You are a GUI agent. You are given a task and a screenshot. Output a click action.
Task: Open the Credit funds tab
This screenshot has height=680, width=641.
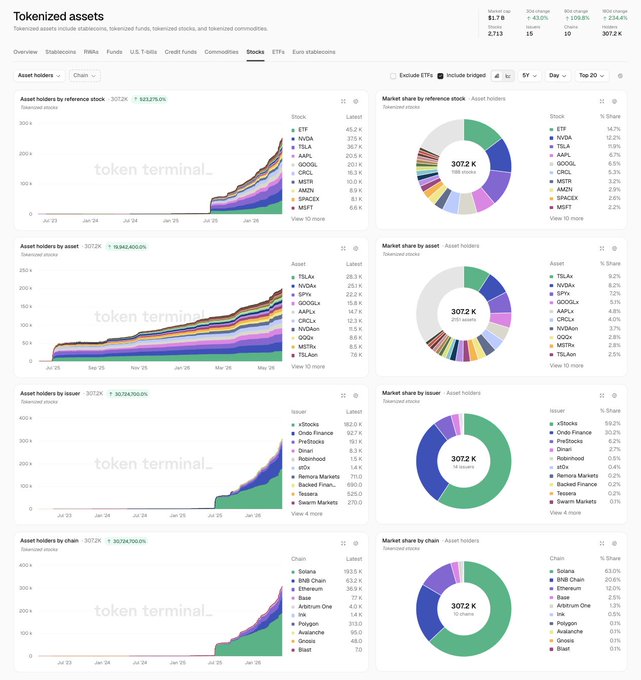[x=180, y=52]
